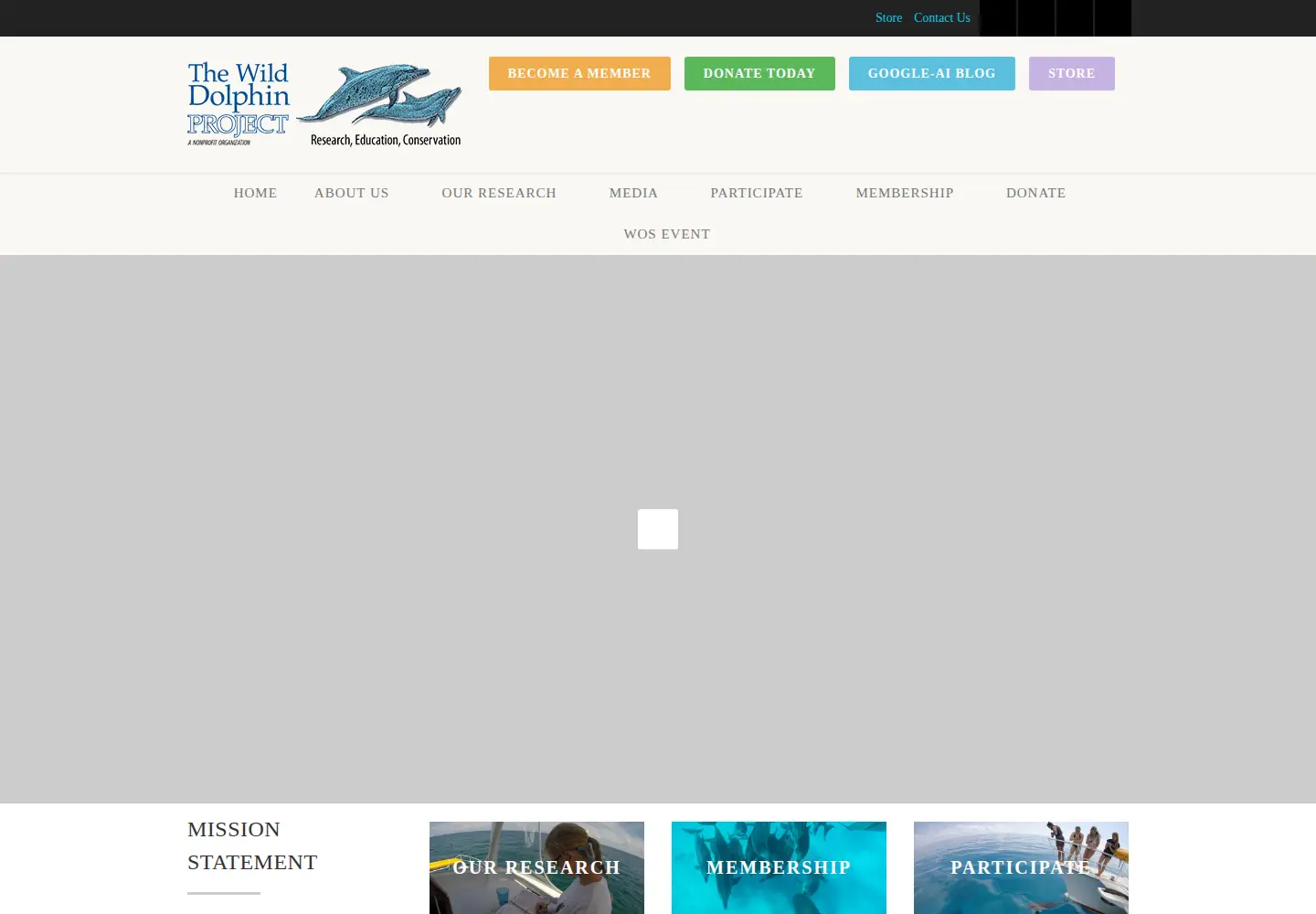This screenshot has height=914, width=1316.
Task: Click the green Donate Today button
Action: click(x=759, y=73)
